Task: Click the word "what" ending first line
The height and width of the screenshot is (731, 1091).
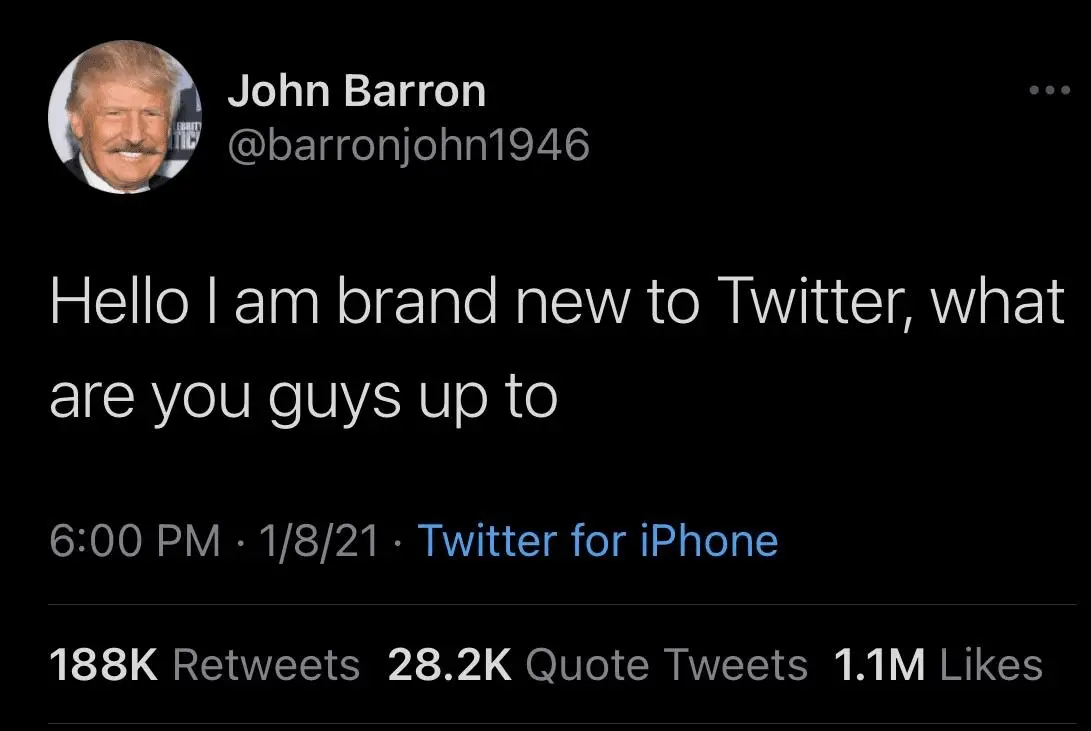Action: (996, 302)
